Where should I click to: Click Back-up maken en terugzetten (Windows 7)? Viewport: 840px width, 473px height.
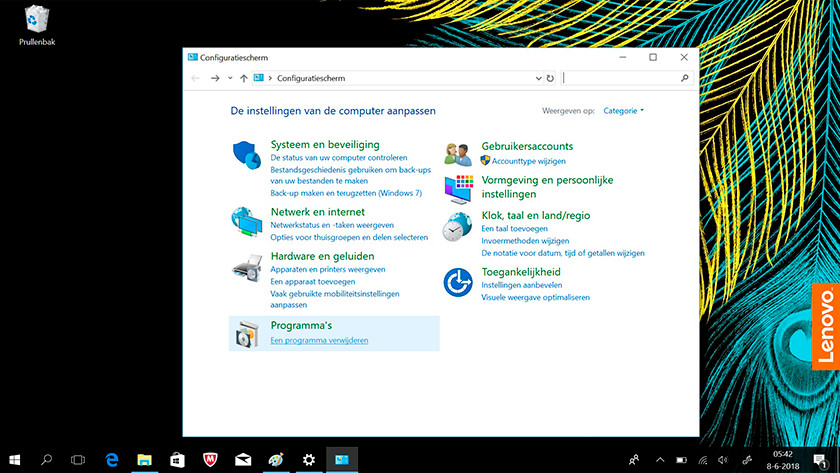[x=346, y=193]
